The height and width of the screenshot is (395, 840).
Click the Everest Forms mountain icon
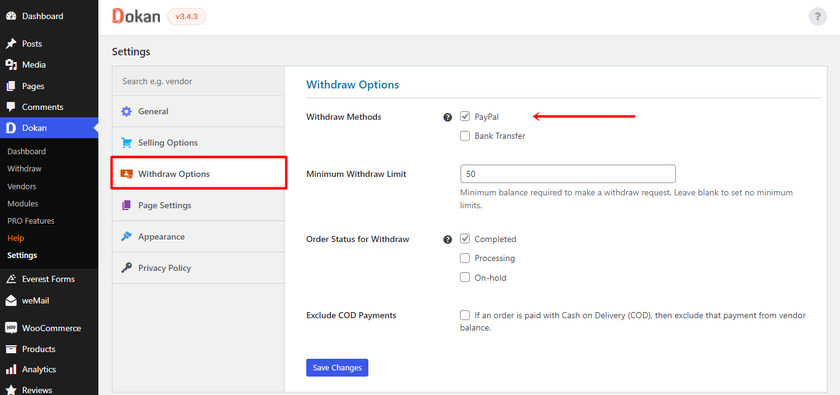tap(11, 279)
